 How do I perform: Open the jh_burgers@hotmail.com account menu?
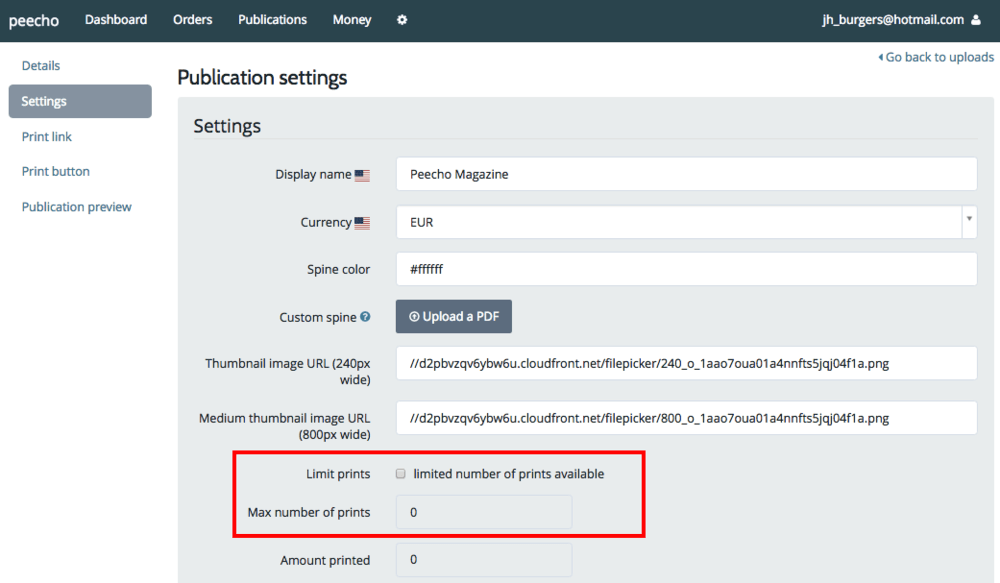coord(893,20)
